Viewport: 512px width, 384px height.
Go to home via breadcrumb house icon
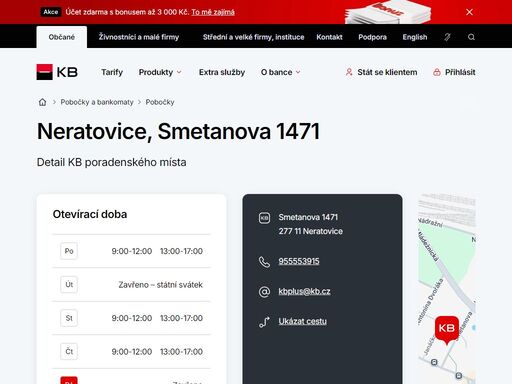(x=42, y=102)
